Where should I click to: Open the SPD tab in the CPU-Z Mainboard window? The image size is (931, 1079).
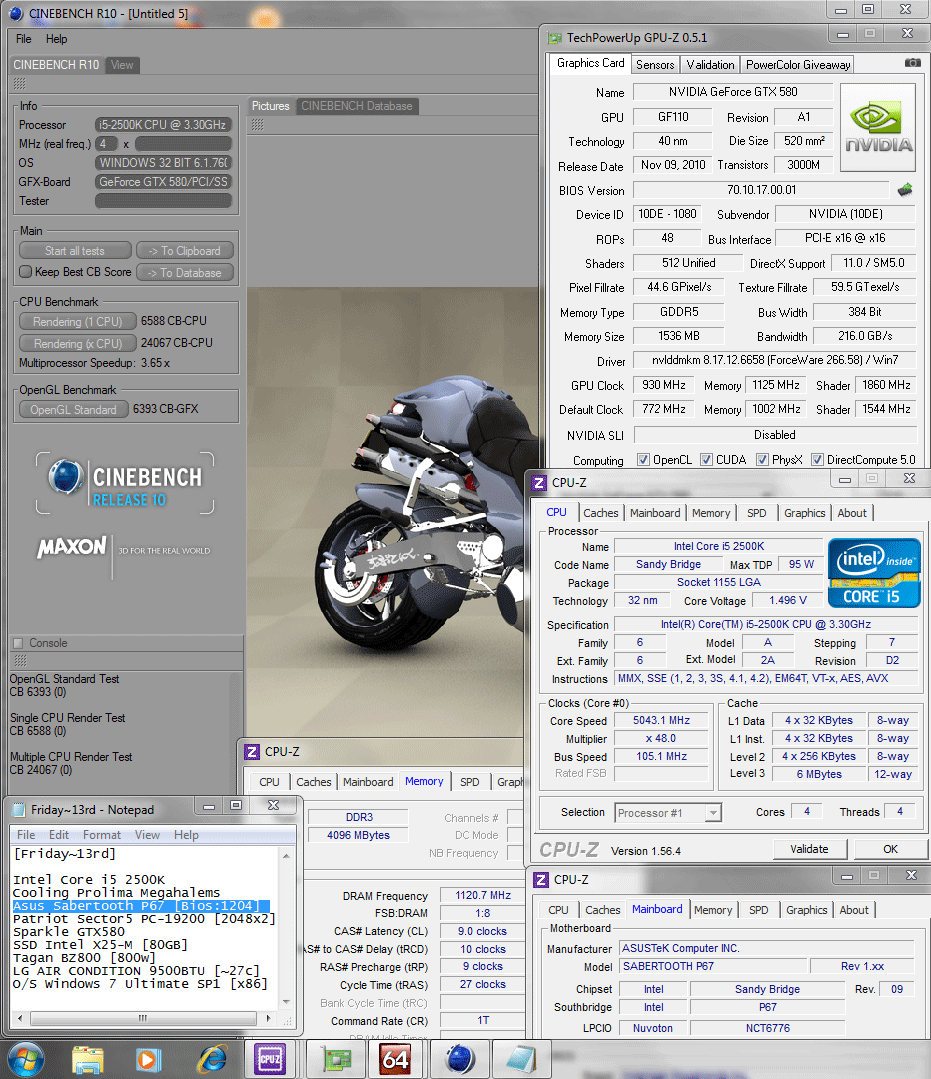758,910
